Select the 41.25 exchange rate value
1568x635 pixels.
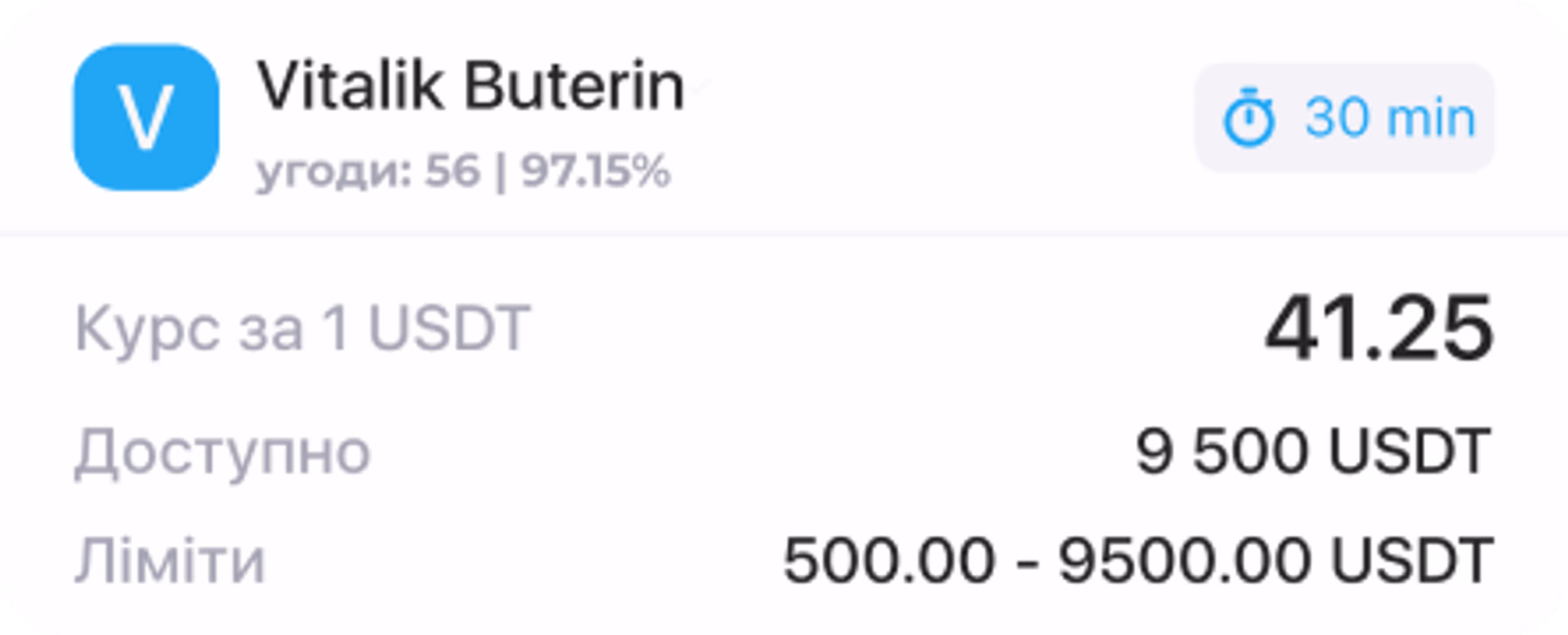point(1379,328)
